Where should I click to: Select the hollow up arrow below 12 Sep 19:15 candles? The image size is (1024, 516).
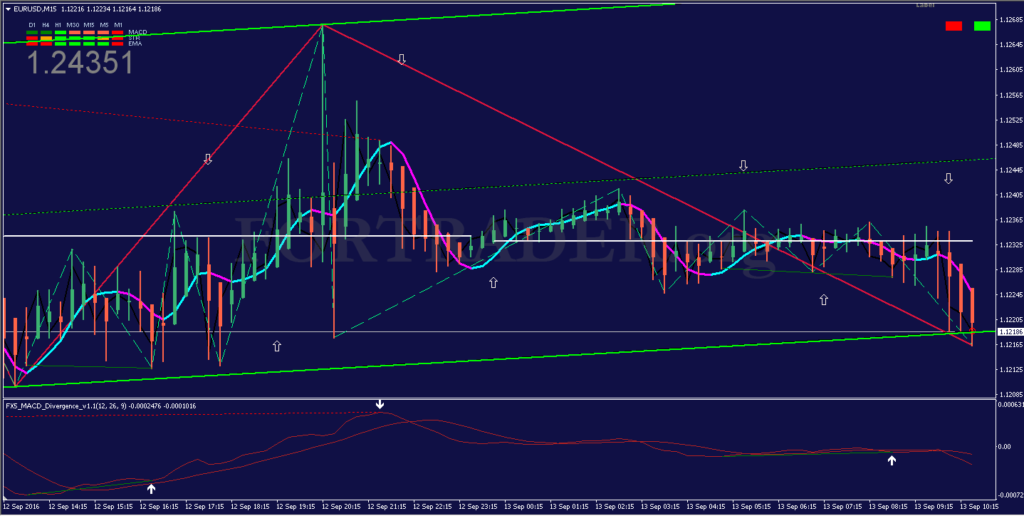pyautogui.click(x=277, y=346)
